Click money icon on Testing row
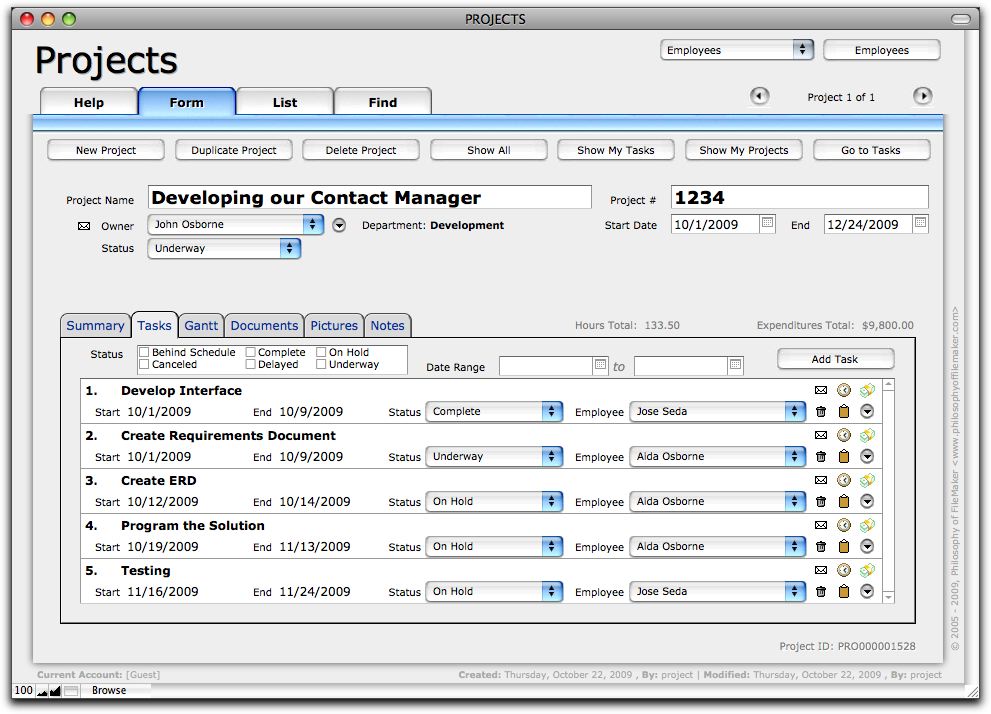Screen dimensions: 991x714 (867, 570)
